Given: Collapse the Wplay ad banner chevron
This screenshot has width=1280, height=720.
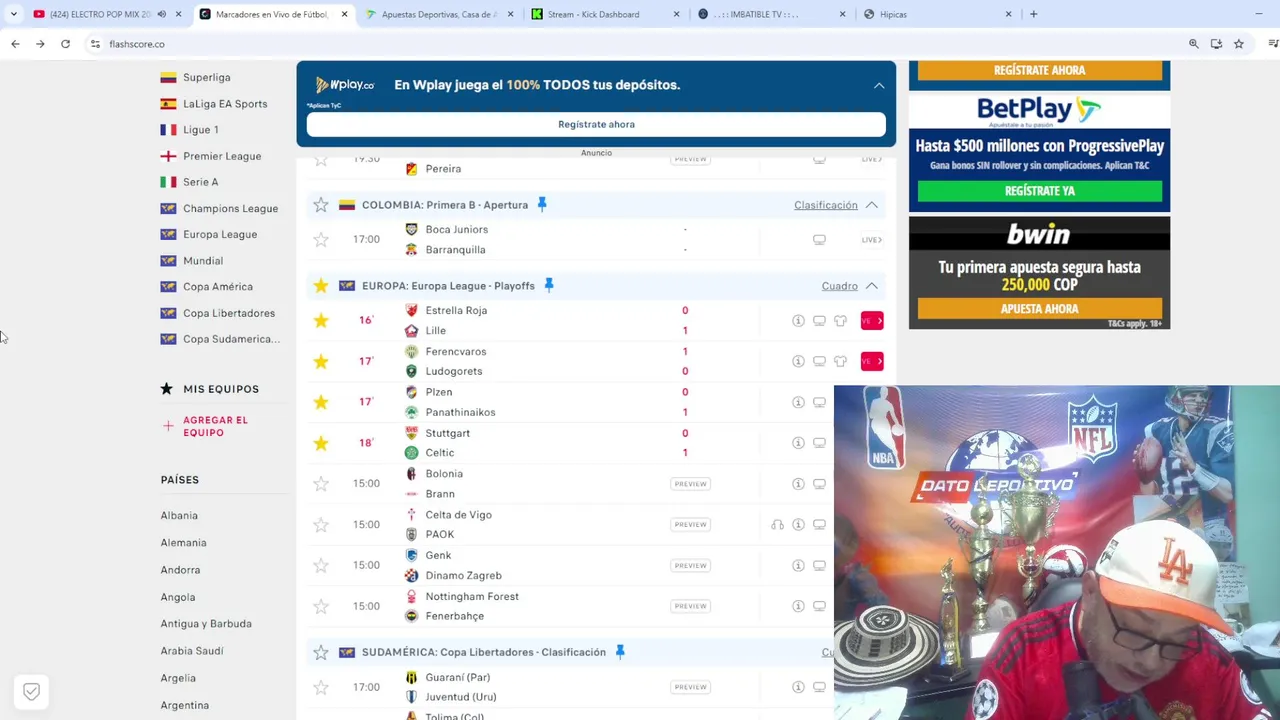Looking at the screenshot, I should pos(879,86).
